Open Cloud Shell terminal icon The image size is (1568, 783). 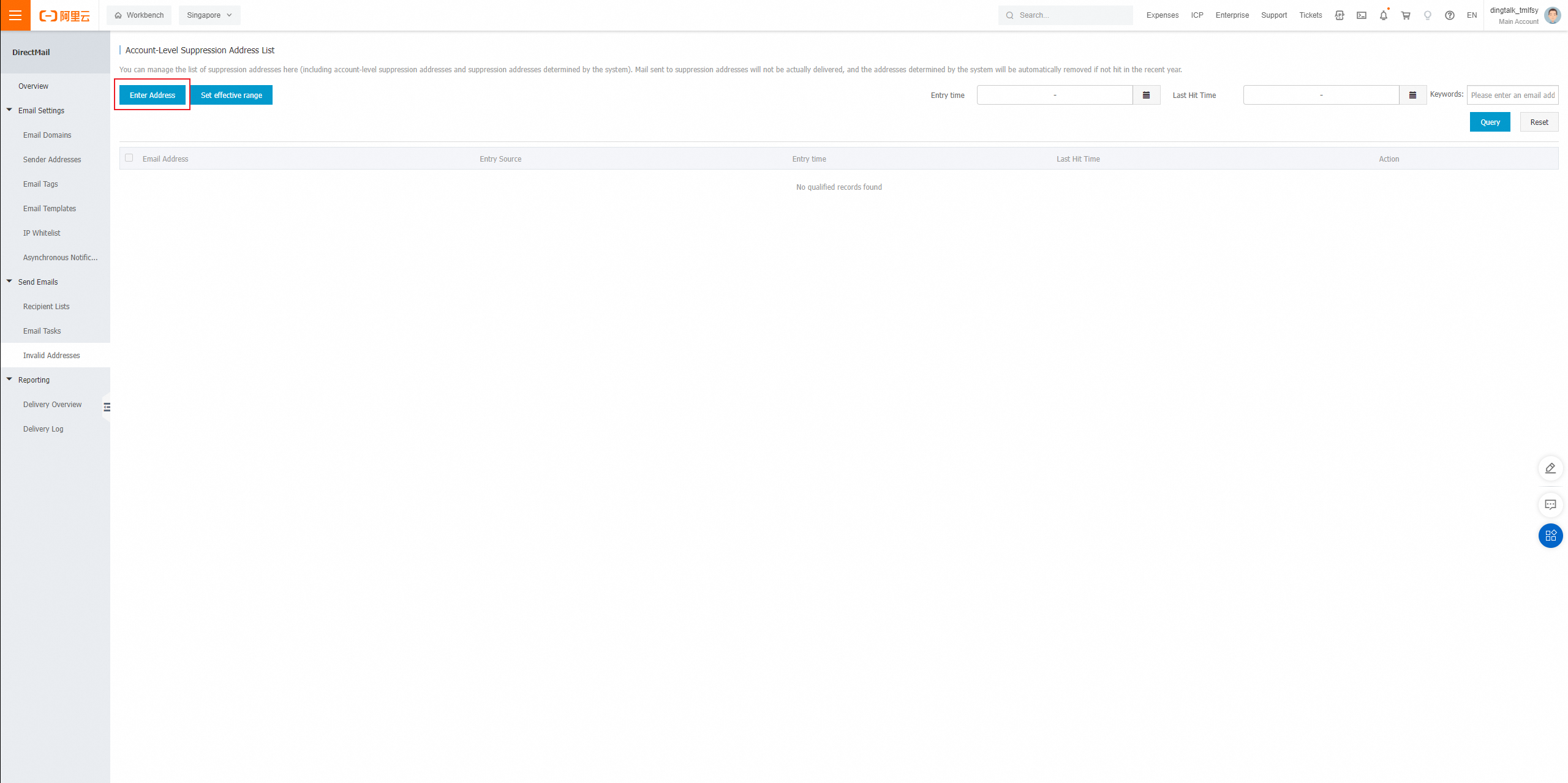(1361, 15)
